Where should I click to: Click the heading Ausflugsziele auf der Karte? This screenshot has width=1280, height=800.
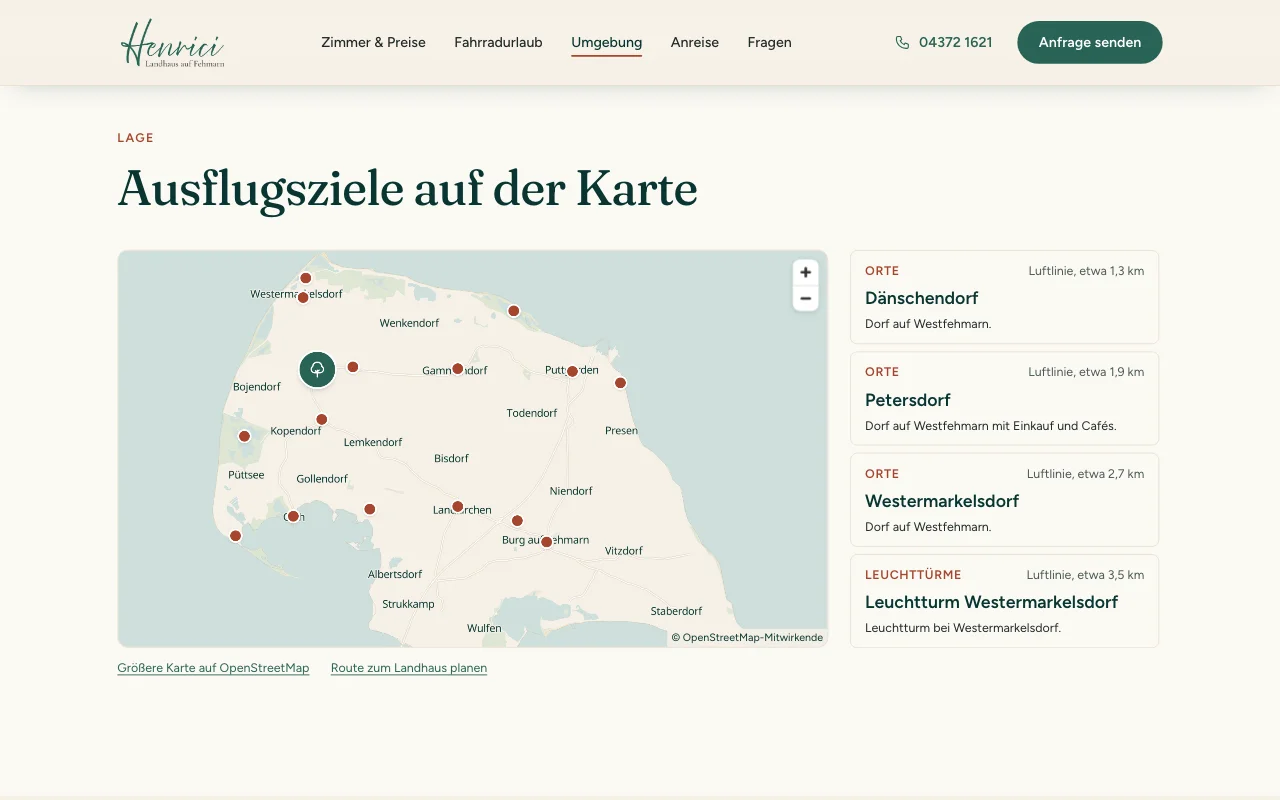(x=407, y=189)
